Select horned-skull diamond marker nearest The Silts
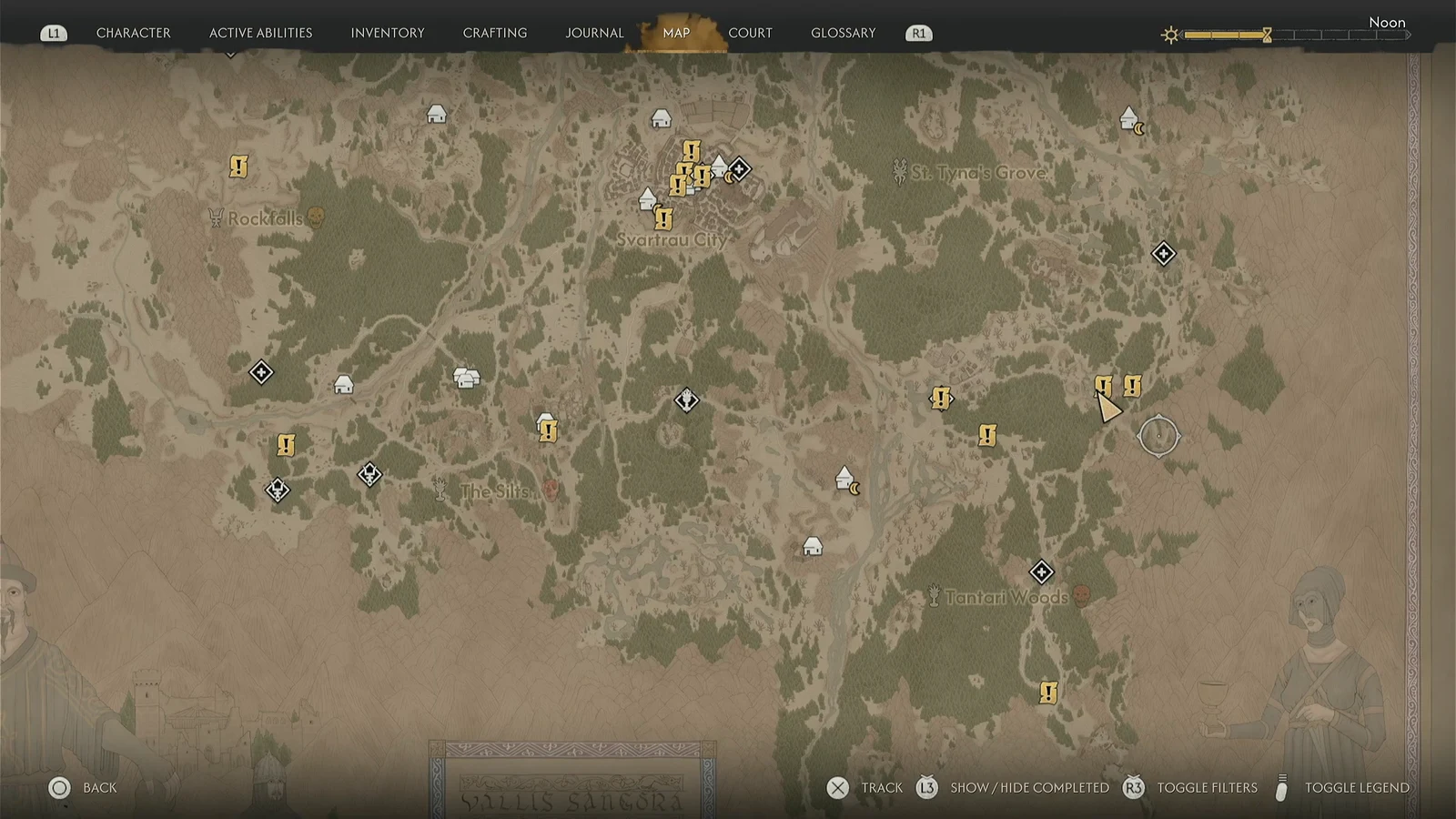The height and width of the screenshot is (819, 1456). click(369, 474)
